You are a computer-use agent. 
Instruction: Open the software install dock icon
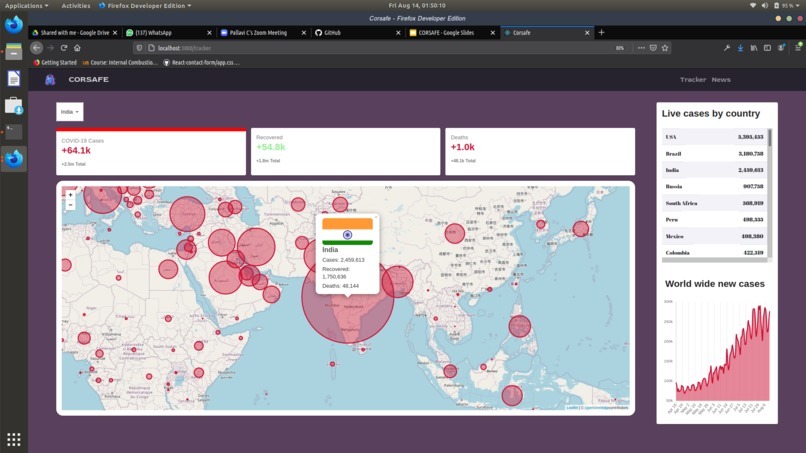14,105
